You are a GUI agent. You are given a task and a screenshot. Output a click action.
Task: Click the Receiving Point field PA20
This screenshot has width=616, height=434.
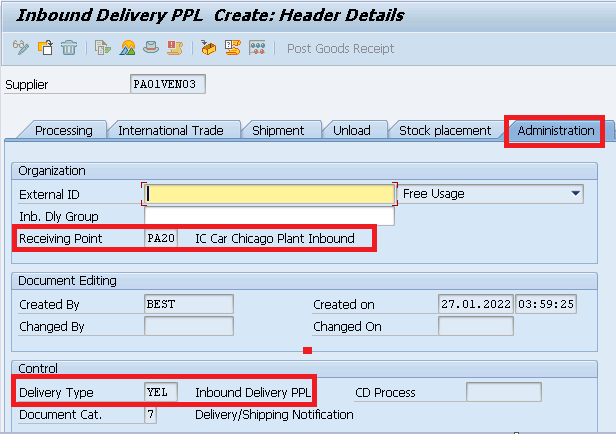pos(161,238)
